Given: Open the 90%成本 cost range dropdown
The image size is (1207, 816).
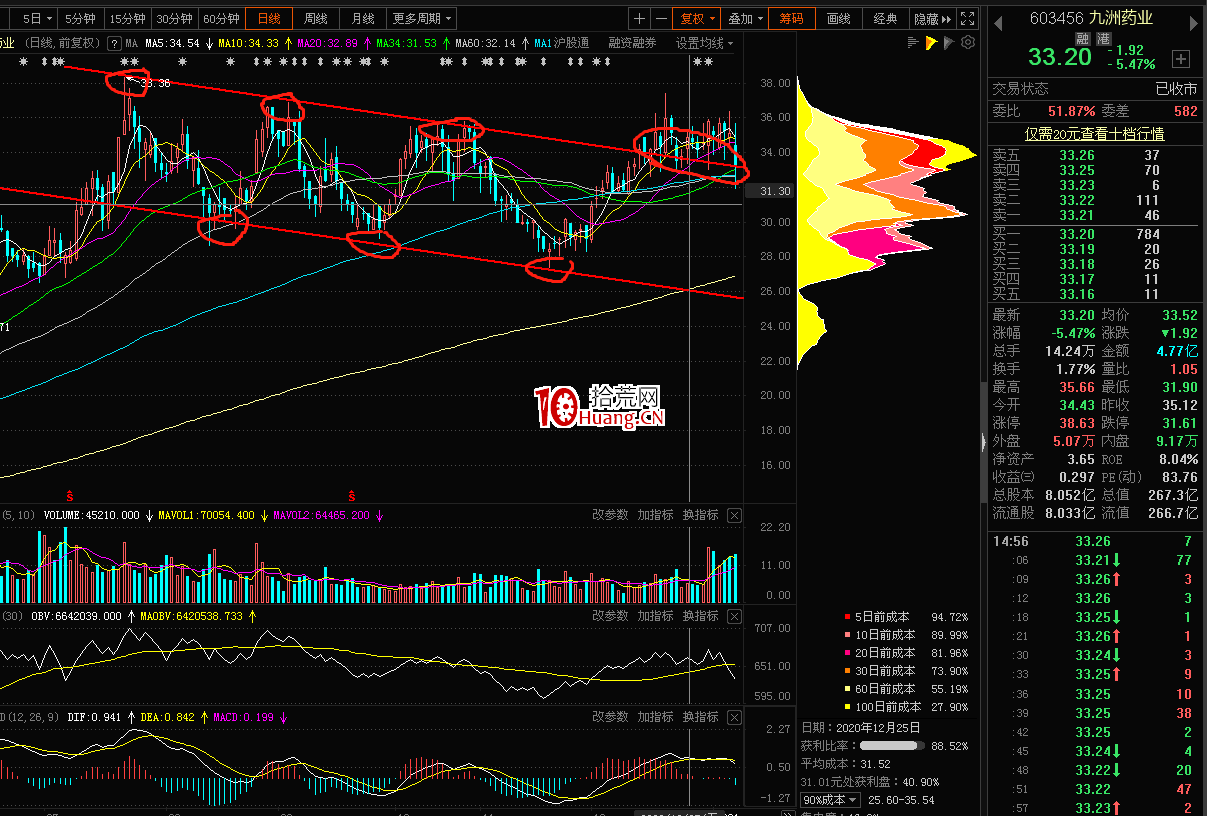Looking at the screenshot, I should tap(830, 800).
